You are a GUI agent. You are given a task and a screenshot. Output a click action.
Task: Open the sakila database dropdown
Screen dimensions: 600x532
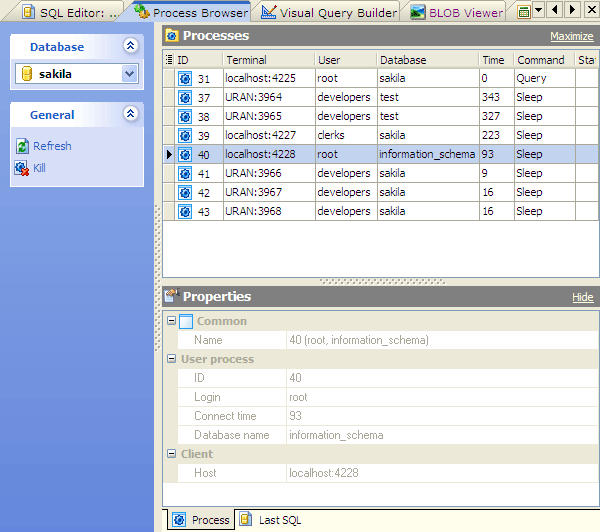coord(129,73)
